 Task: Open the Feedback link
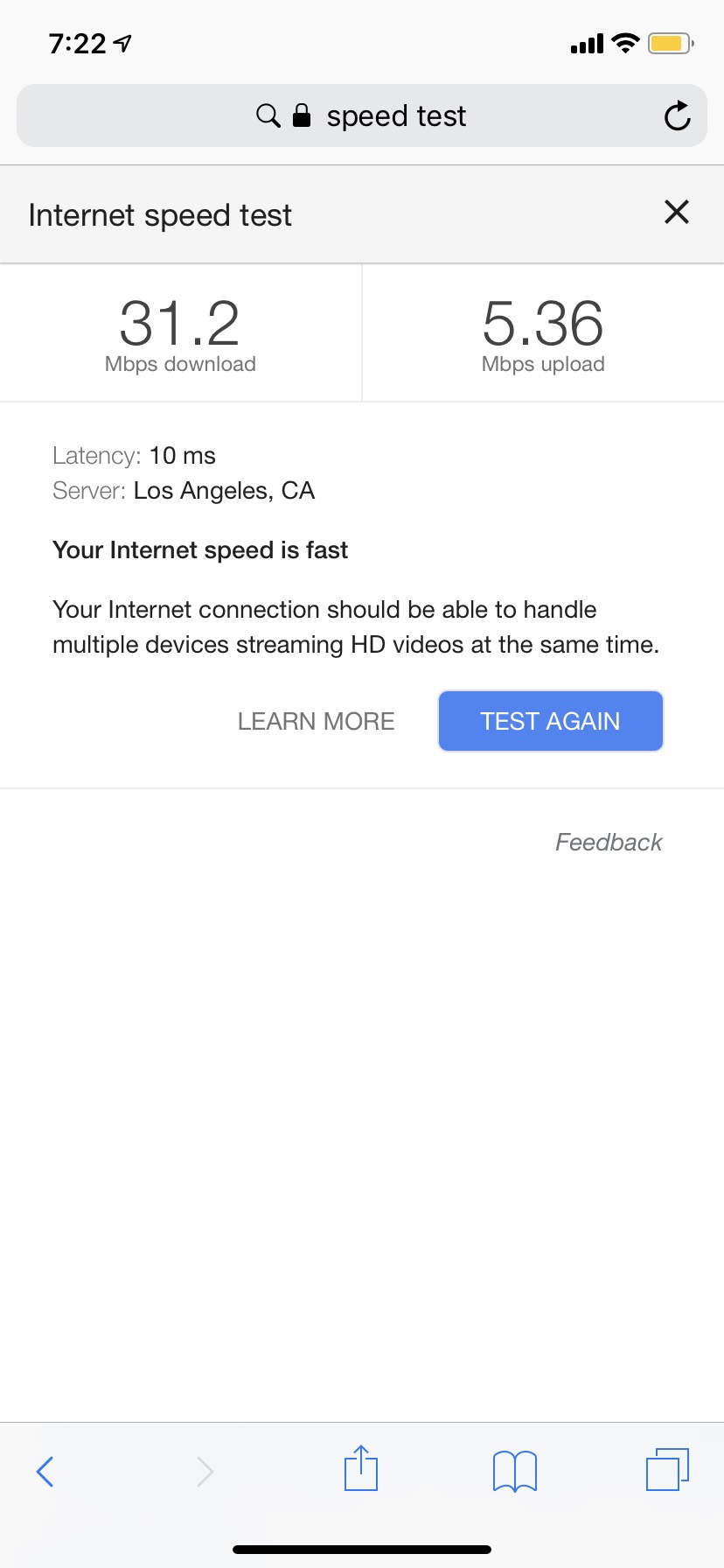click(x=609, y=842)
